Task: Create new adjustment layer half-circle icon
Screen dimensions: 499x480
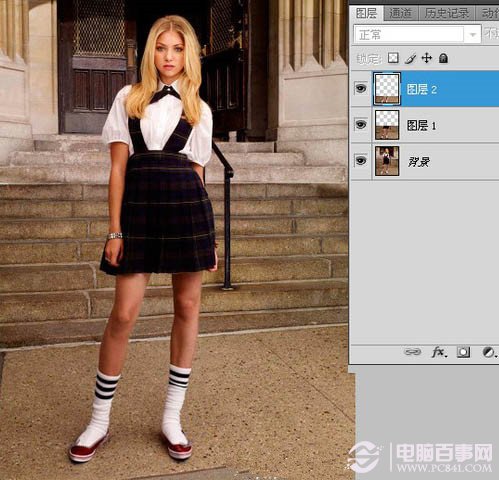Action: 489,352
